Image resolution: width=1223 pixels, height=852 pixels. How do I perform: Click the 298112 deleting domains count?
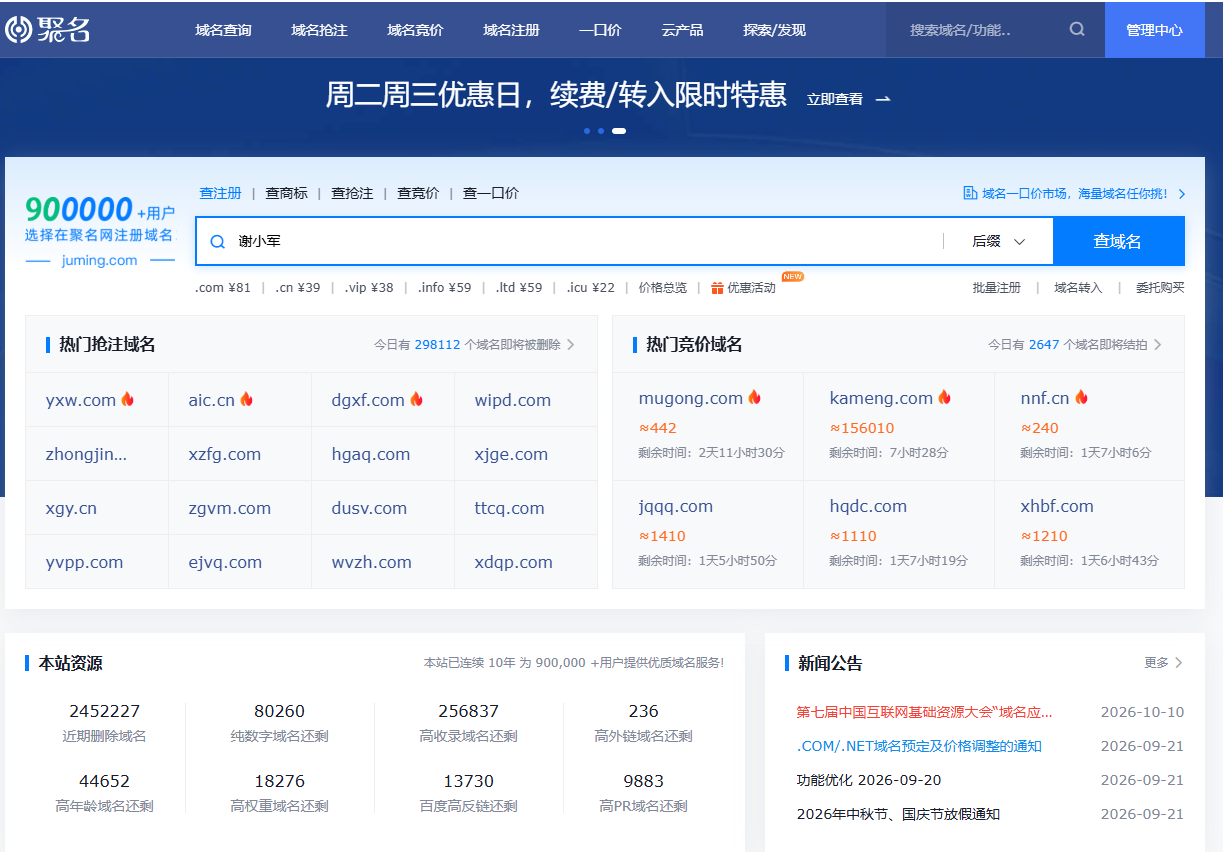(437, 344)
